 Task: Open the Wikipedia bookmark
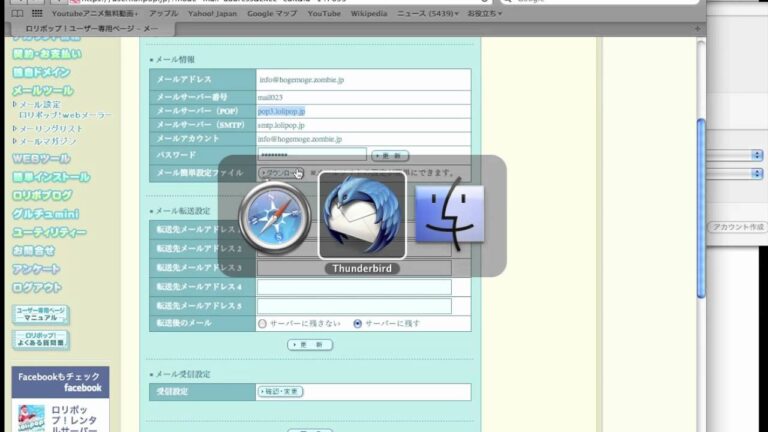click(x=369, y=14)
